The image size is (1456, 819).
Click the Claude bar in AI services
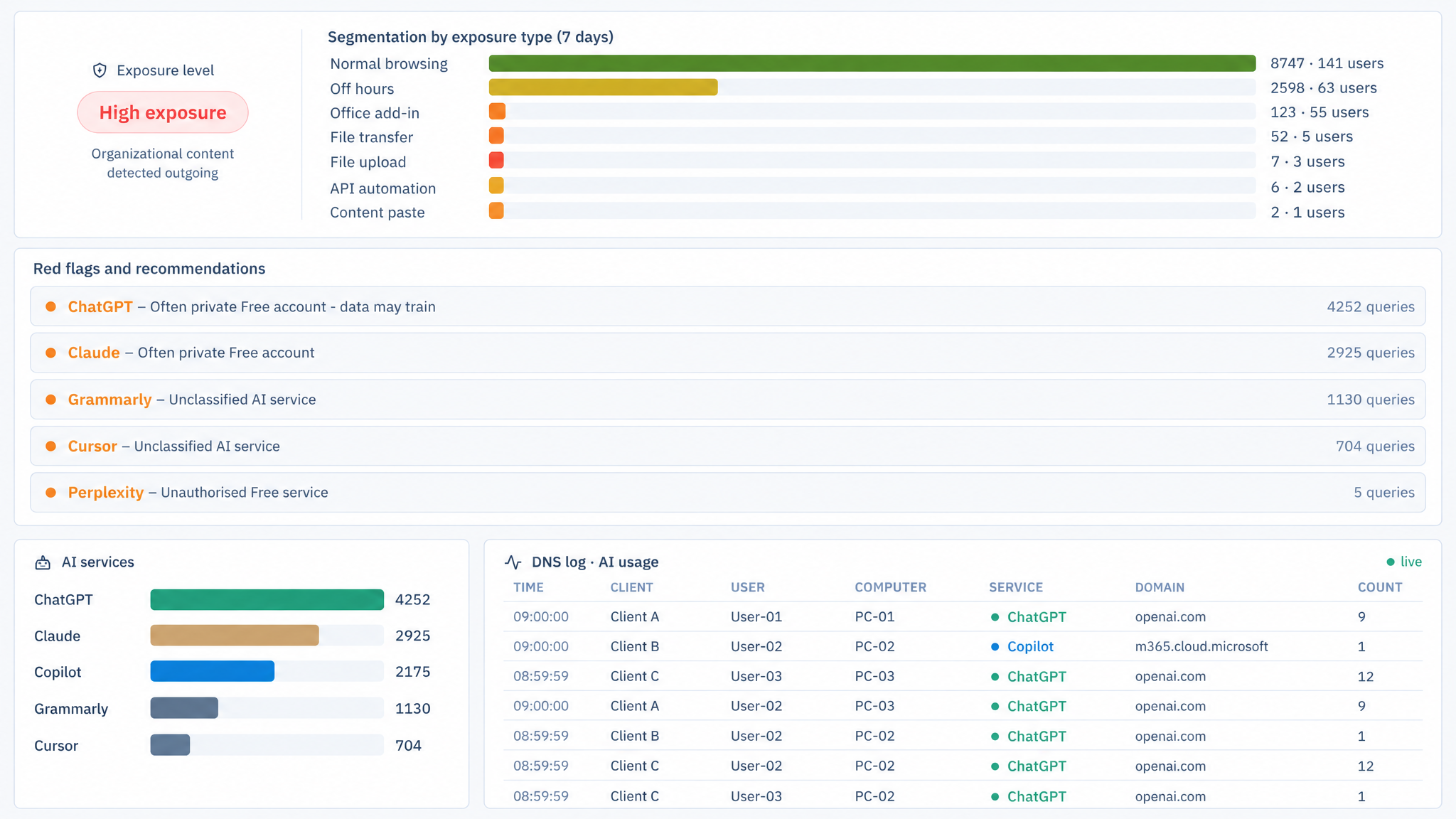235,636
